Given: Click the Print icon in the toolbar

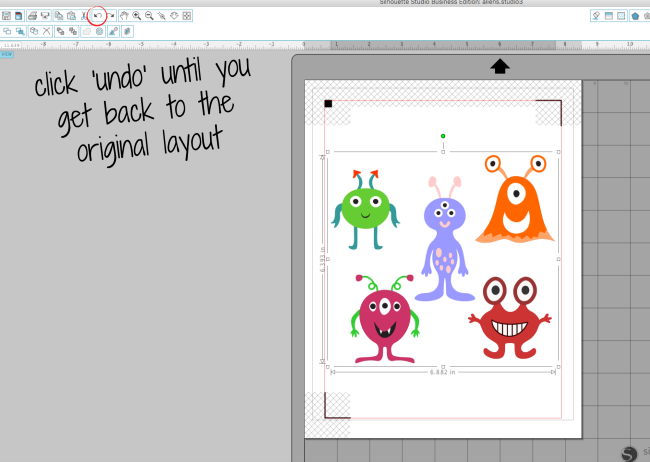Looking at the screenshot, I should [x=32, y=16].
